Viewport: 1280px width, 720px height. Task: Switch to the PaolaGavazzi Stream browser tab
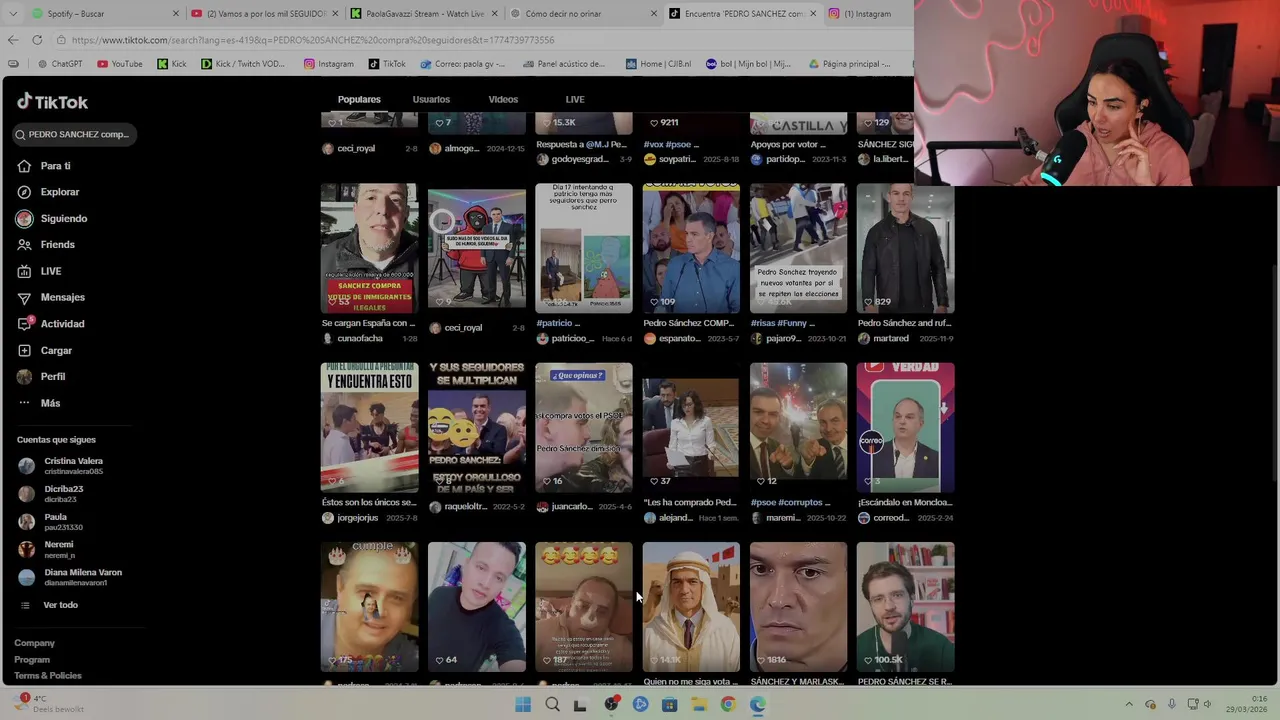(x=425, y=14)
